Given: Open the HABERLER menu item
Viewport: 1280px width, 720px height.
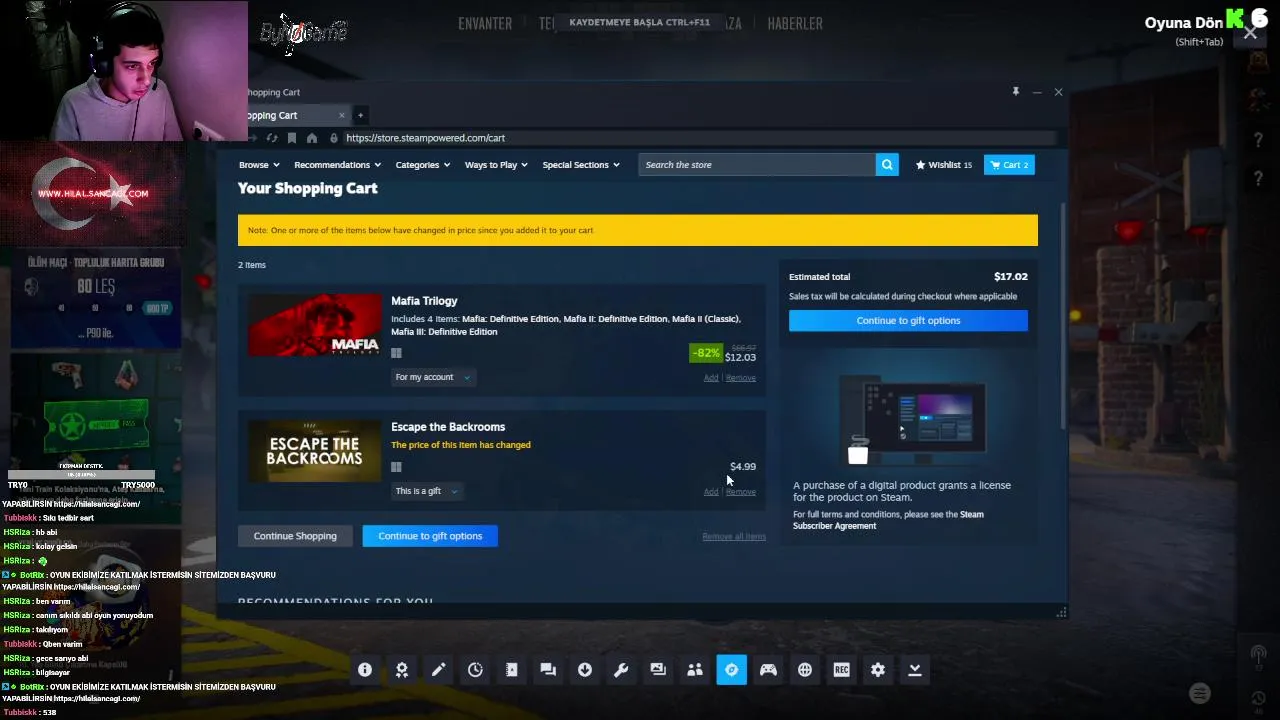Looking at the screenshot, I should click(795, 23).
